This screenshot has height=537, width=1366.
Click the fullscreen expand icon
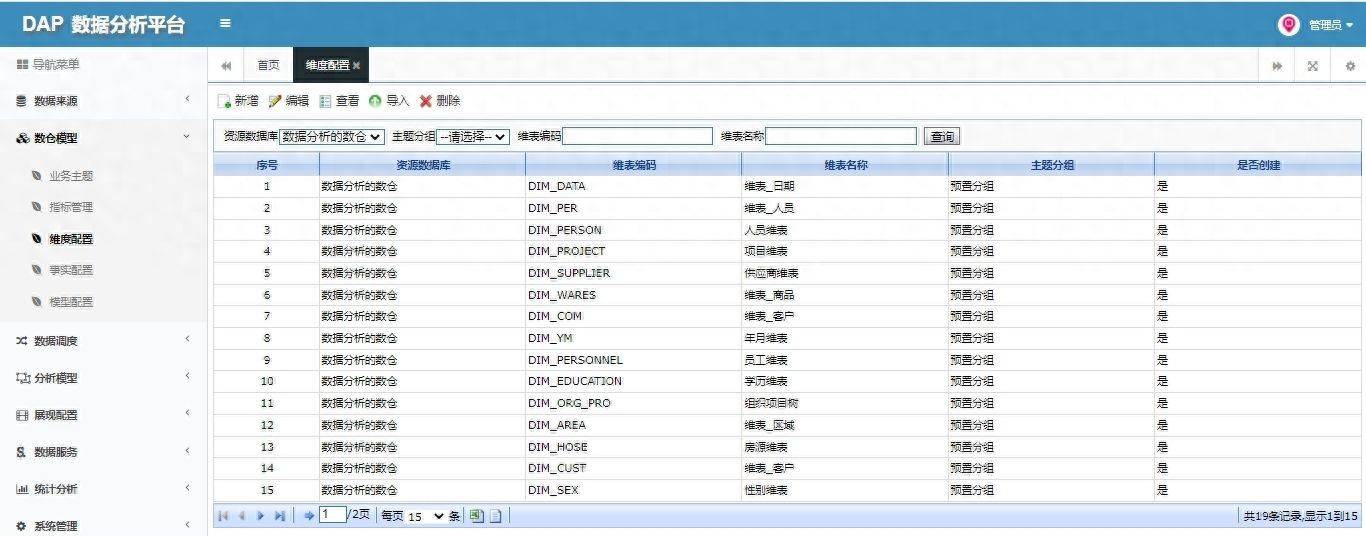(1313, 66)
